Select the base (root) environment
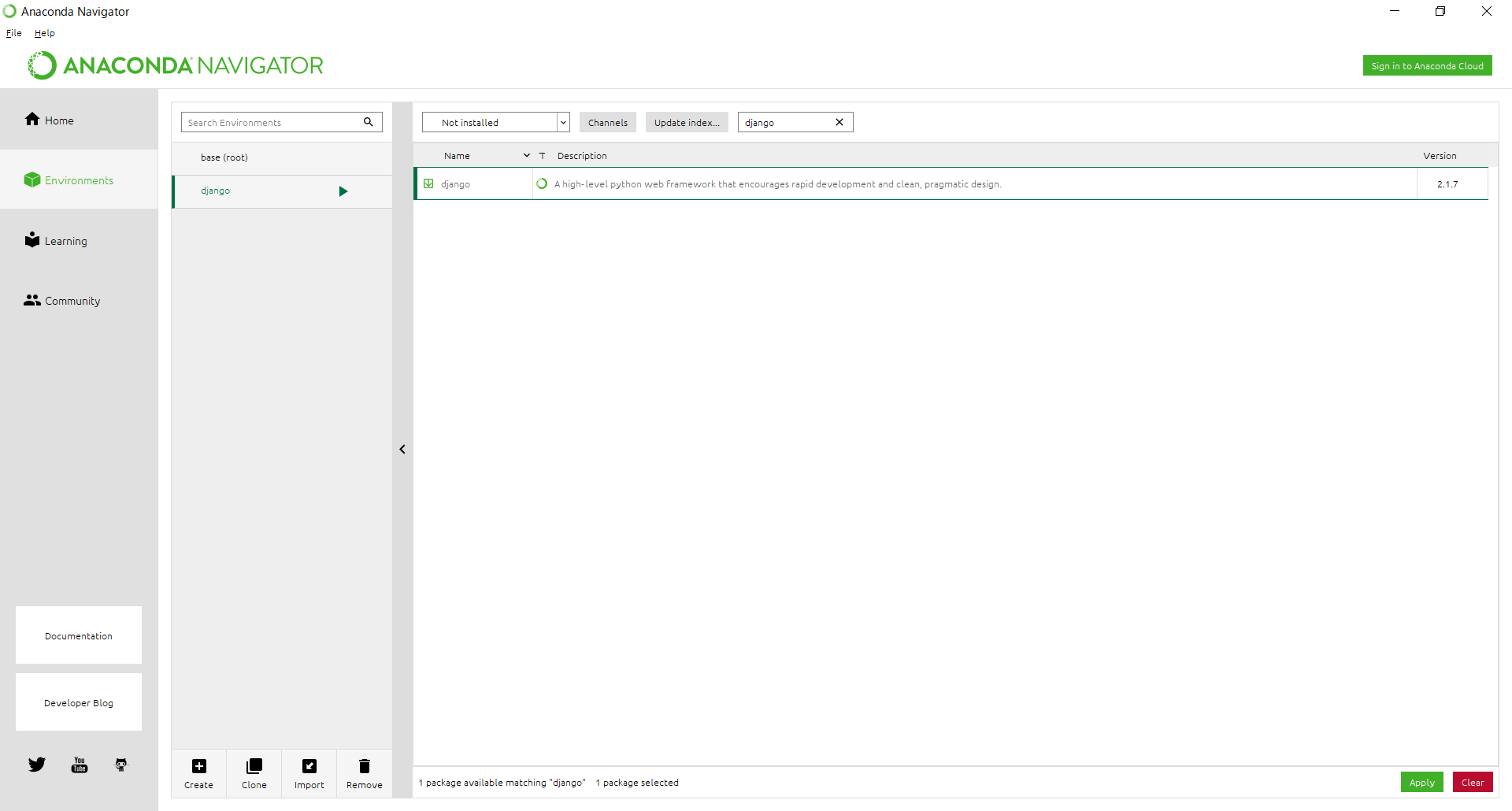This screenshot has width=1512, height=811. click(282, 157)
